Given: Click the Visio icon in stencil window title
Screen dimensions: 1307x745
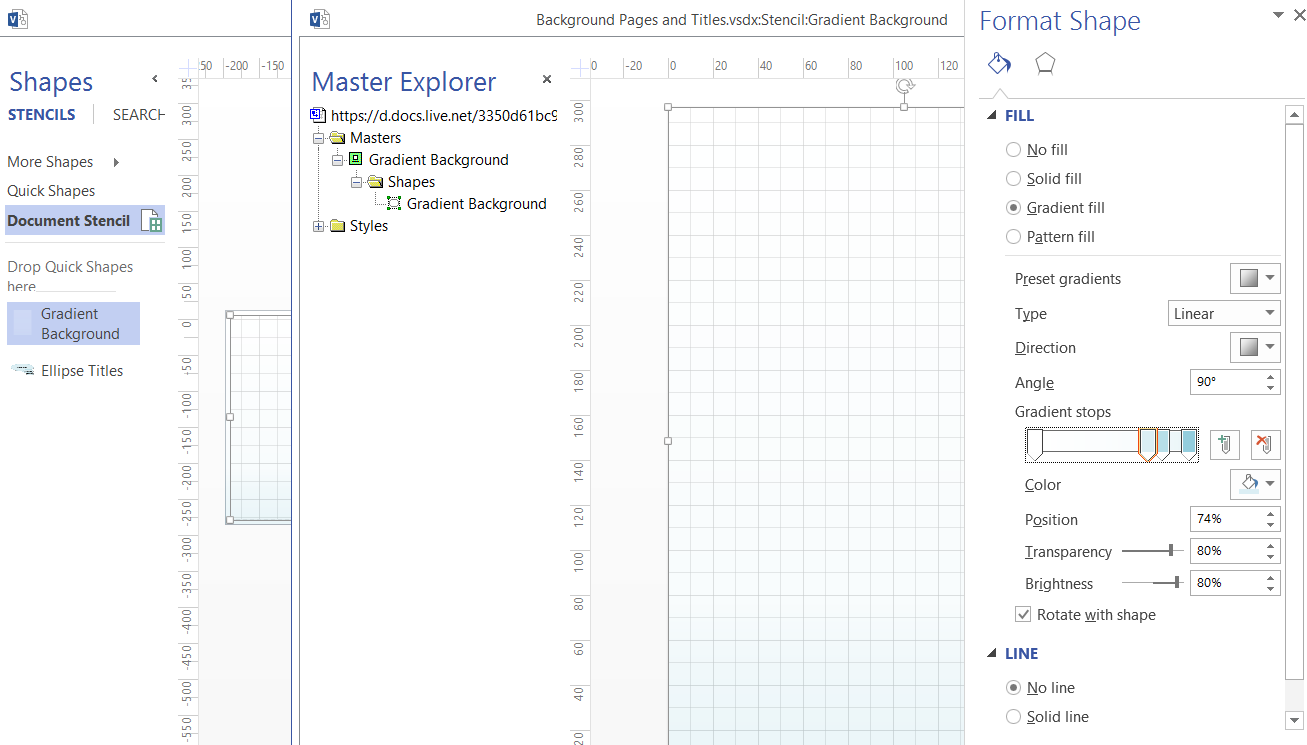Looking at the screenshot, I should coord(320,19).
